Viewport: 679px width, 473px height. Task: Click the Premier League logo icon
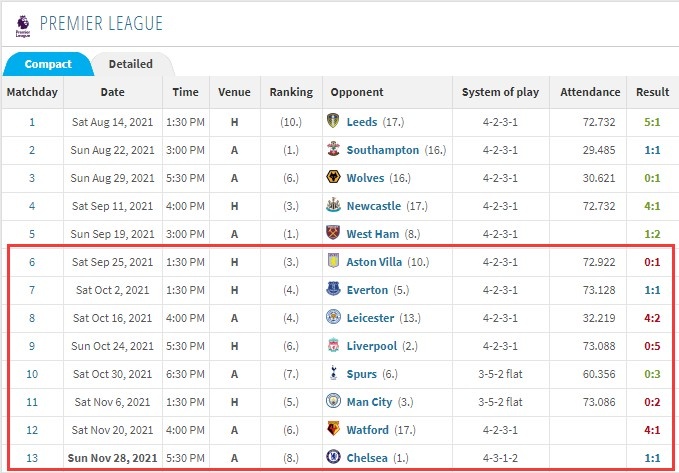pyautogui.click(x=23, y=26)
